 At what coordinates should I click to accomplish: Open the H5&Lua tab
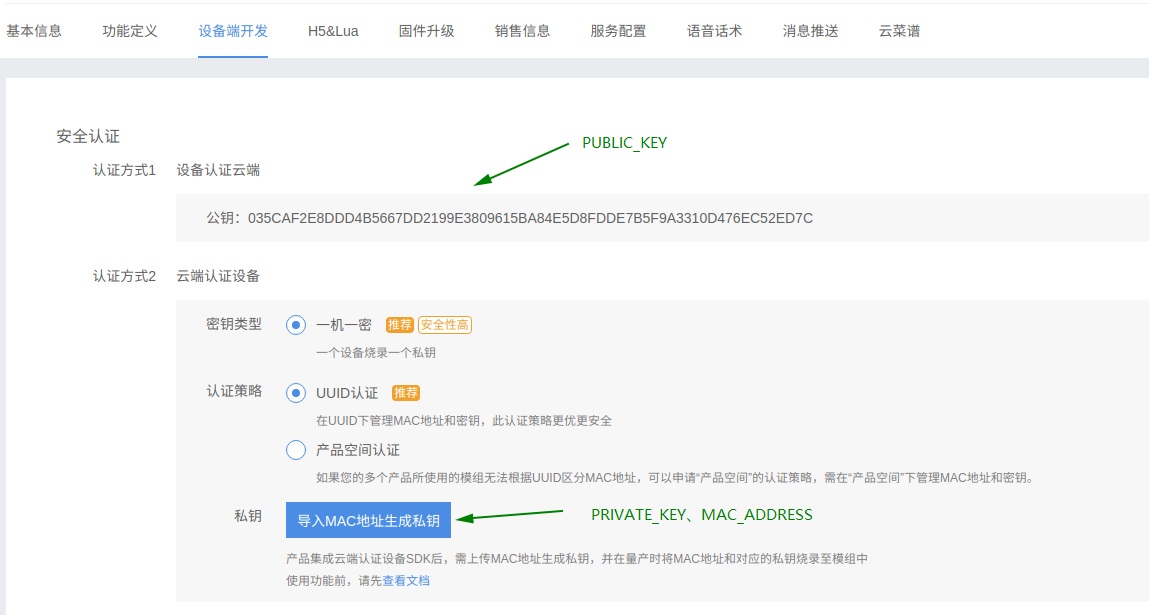[333, 31]
